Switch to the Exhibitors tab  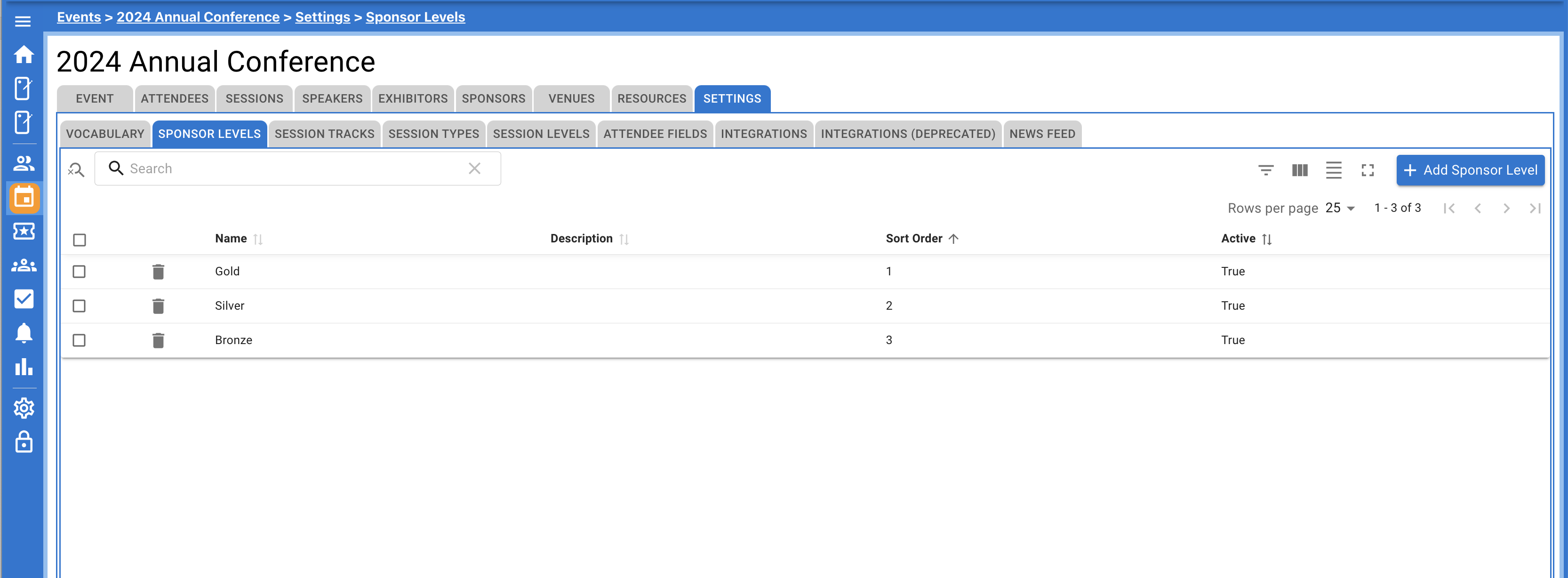[412, 98]
